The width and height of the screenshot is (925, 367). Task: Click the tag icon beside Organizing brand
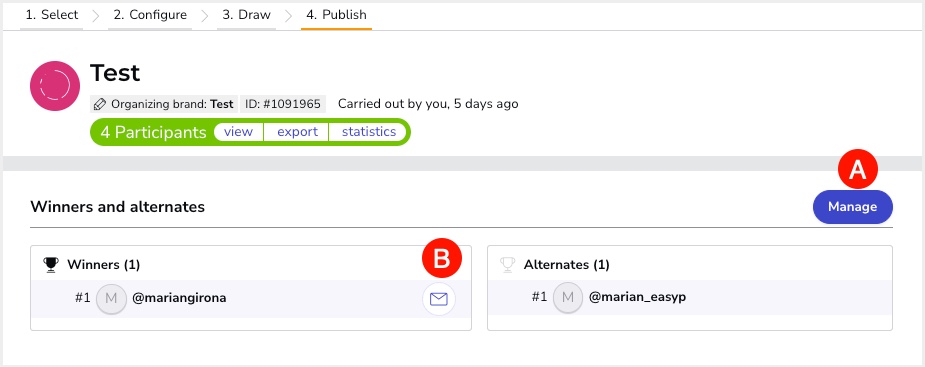pos(100,104)
